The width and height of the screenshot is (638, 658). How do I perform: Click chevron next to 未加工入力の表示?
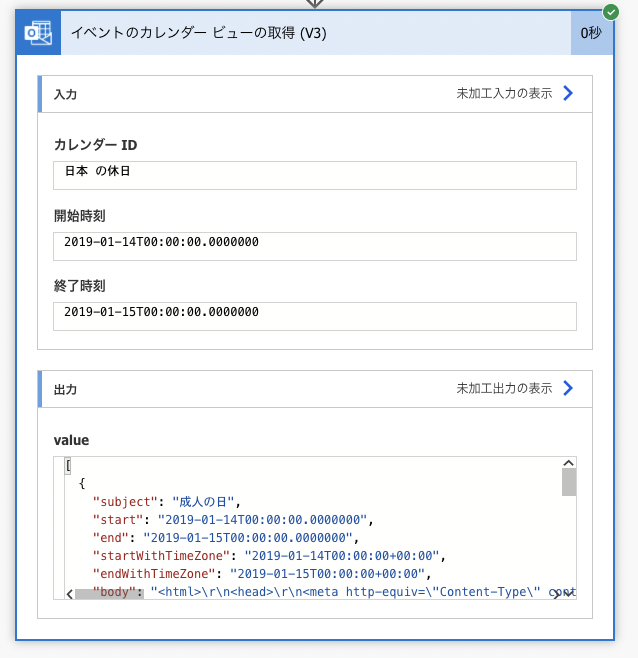pyautogui.click(x=568, y=93)
